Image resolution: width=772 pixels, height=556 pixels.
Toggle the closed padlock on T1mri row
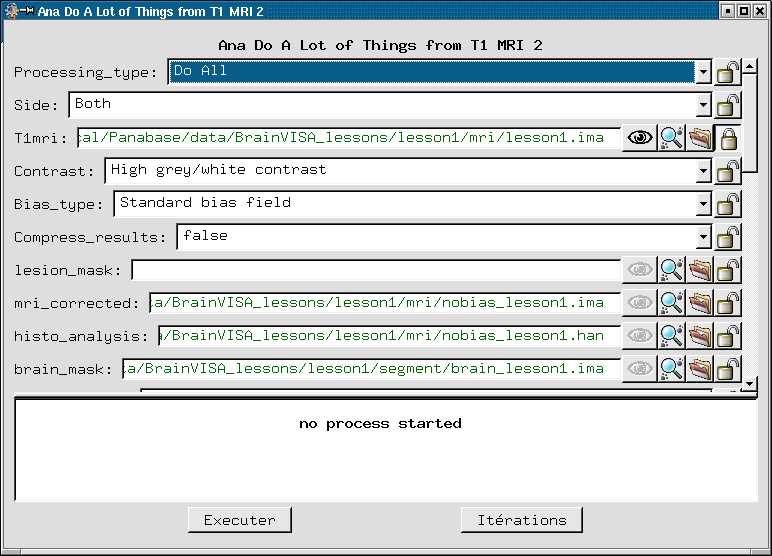click(x=729, y=138)
